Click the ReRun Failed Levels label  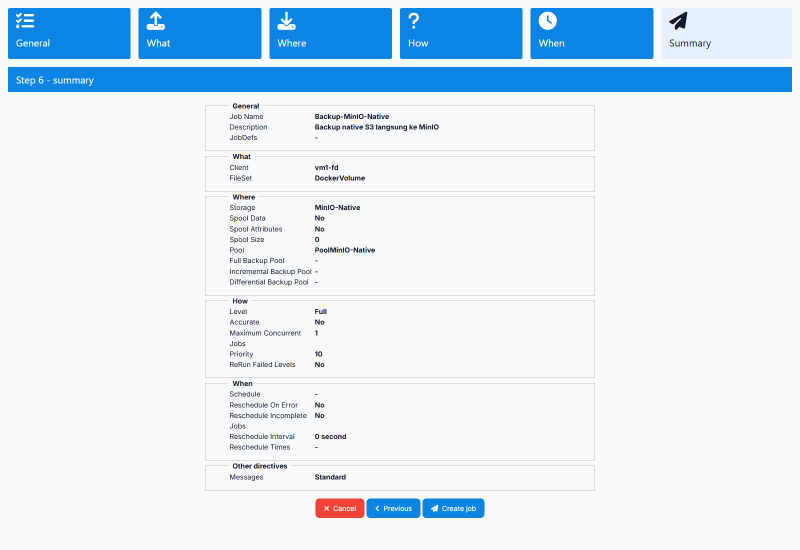pyautogui.click(x=262, y=365)
